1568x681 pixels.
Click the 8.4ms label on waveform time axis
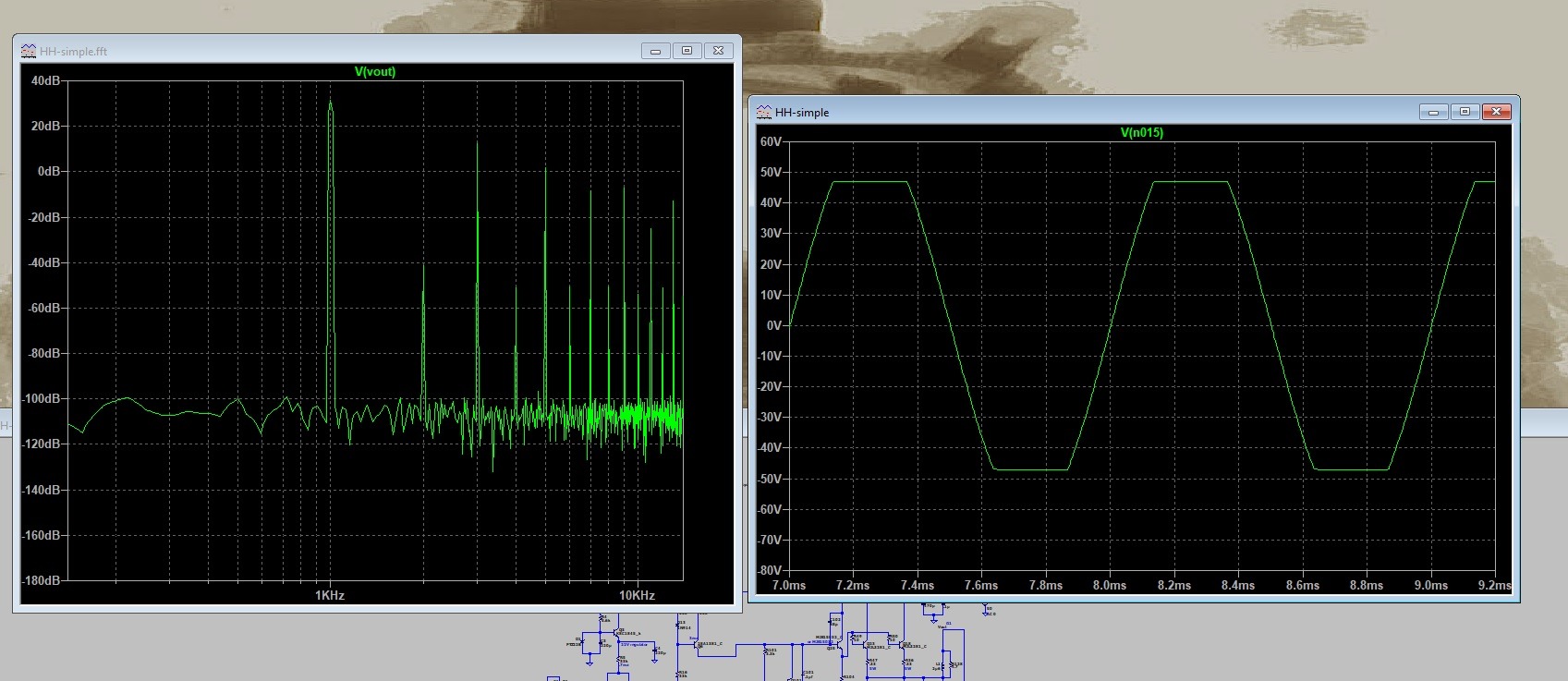[1237, 585]
